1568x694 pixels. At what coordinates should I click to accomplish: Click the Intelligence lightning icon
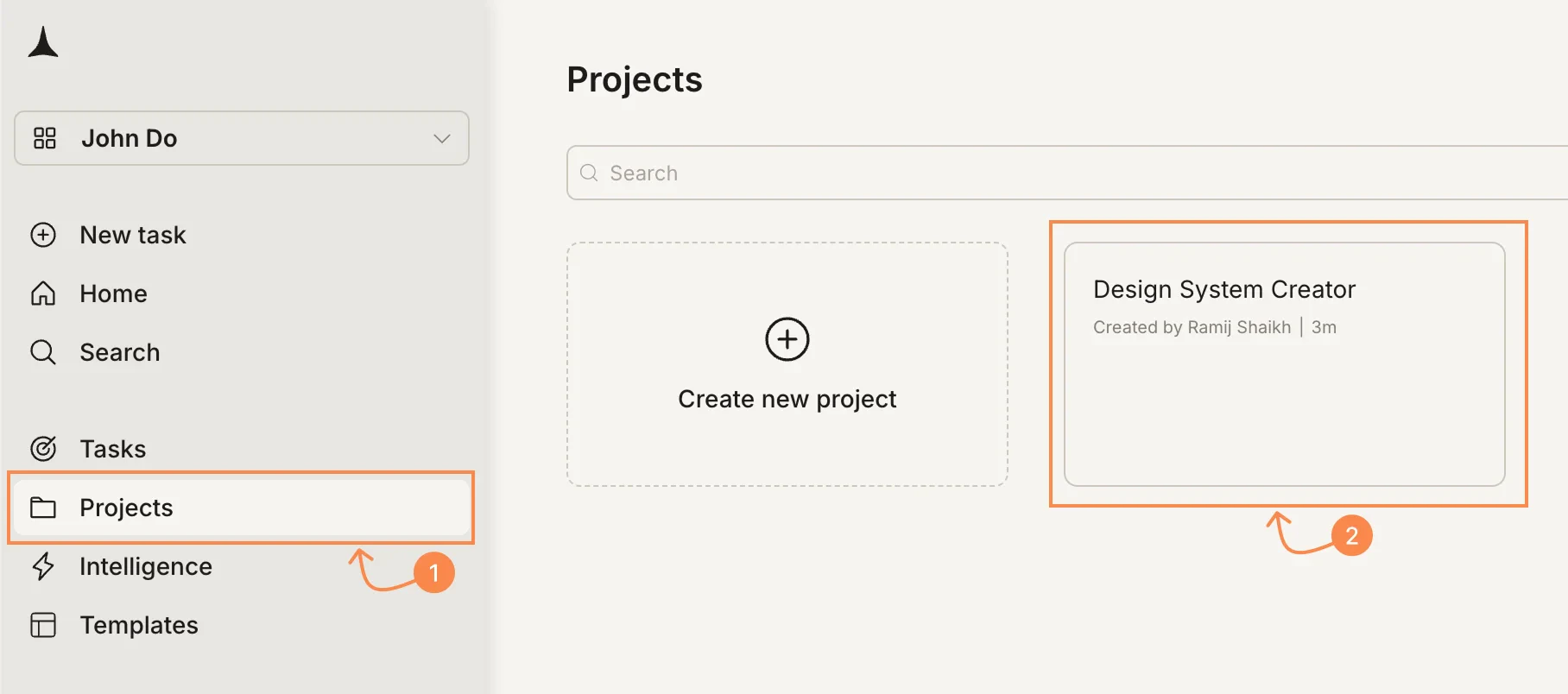43,566
